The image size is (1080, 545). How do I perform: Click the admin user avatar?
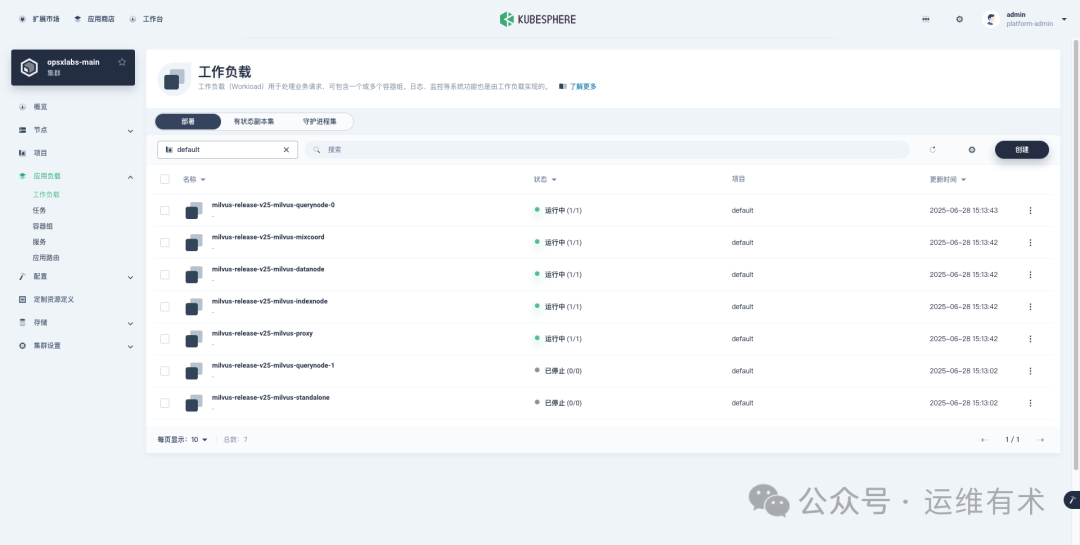990,19
